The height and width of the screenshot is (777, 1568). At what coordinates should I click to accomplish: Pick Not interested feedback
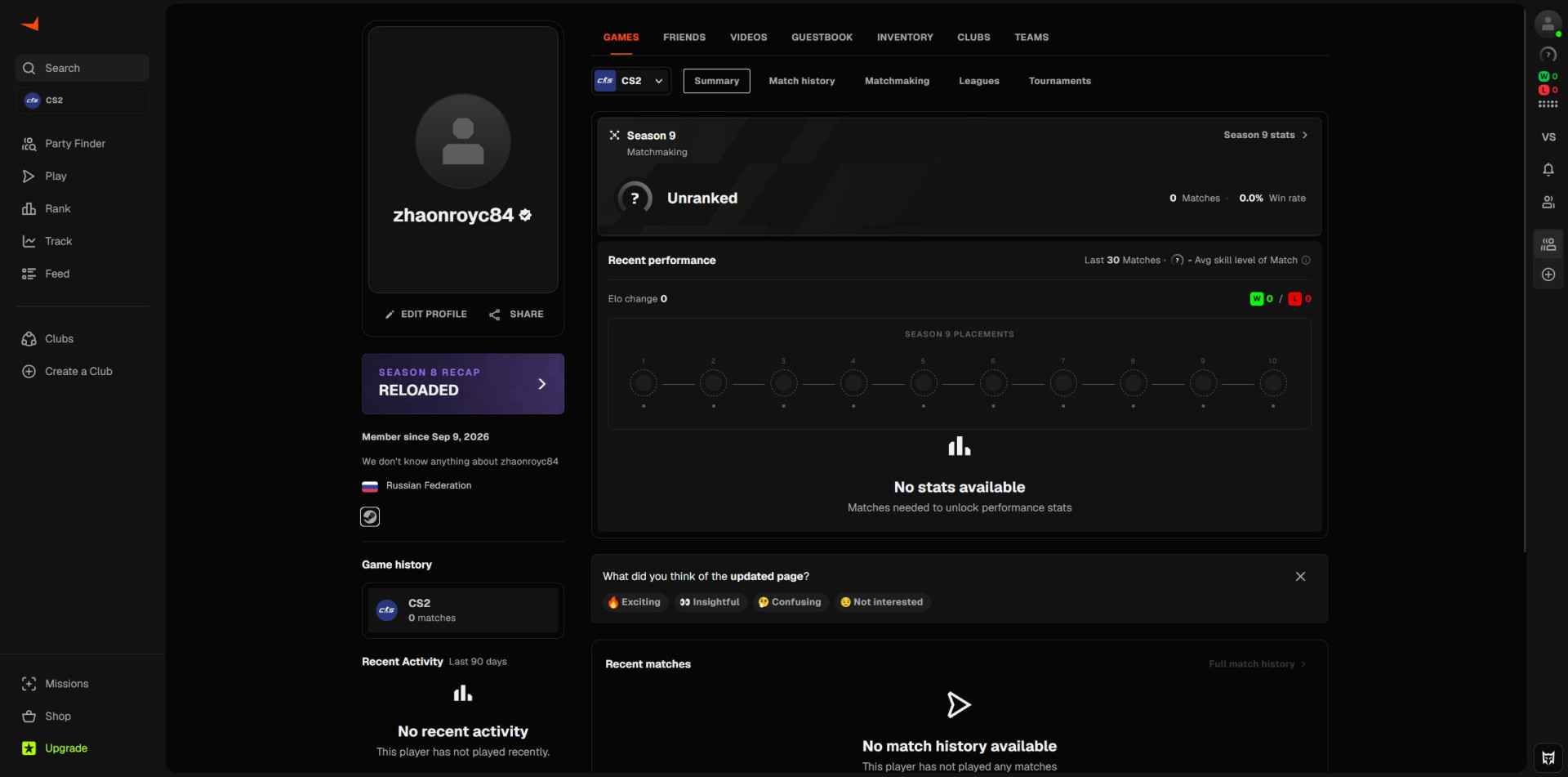(x=882, y=602)
